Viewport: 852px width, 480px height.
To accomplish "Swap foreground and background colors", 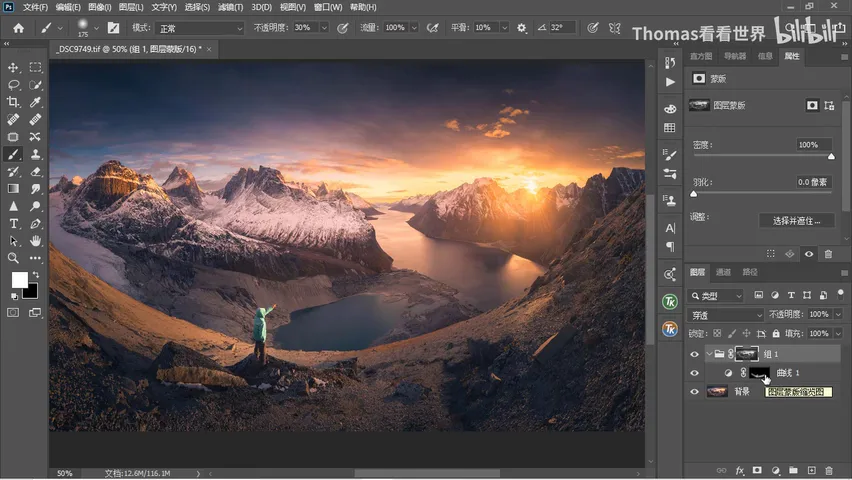I will [x=36, y=275].
